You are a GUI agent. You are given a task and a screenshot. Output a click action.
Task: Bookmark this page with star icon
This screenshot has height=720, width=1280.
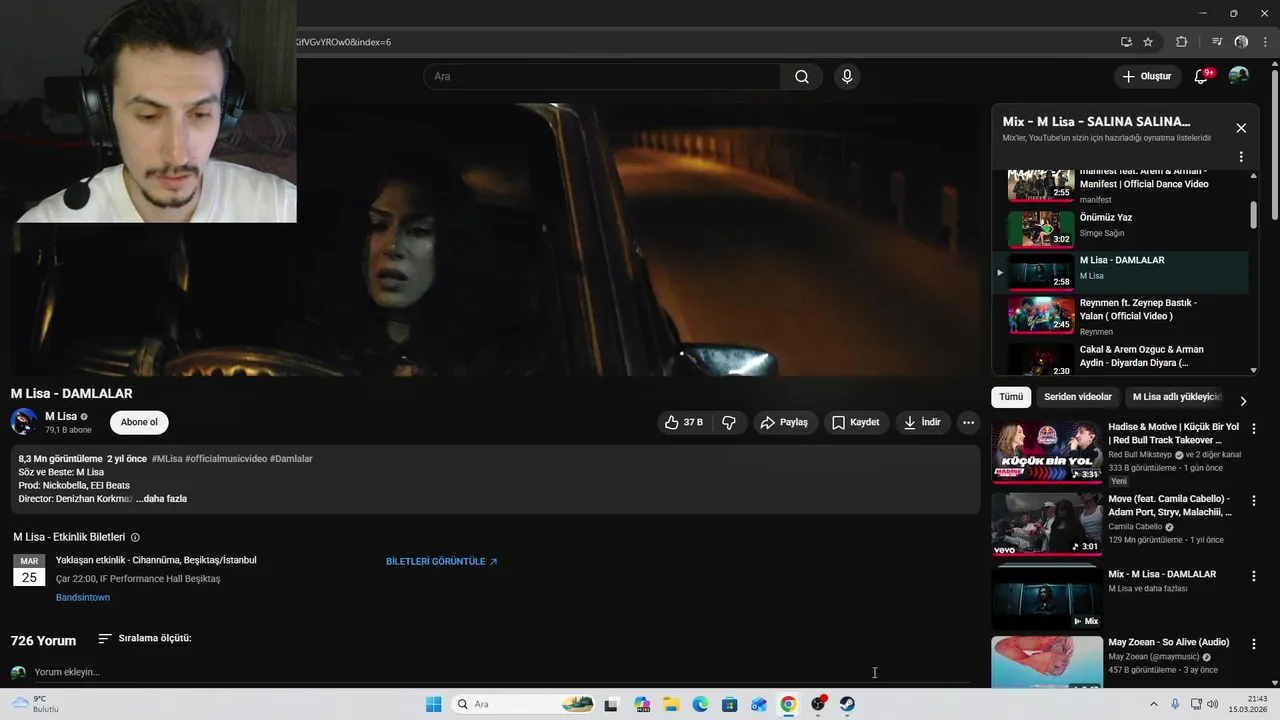click(x=1148, y=42)
